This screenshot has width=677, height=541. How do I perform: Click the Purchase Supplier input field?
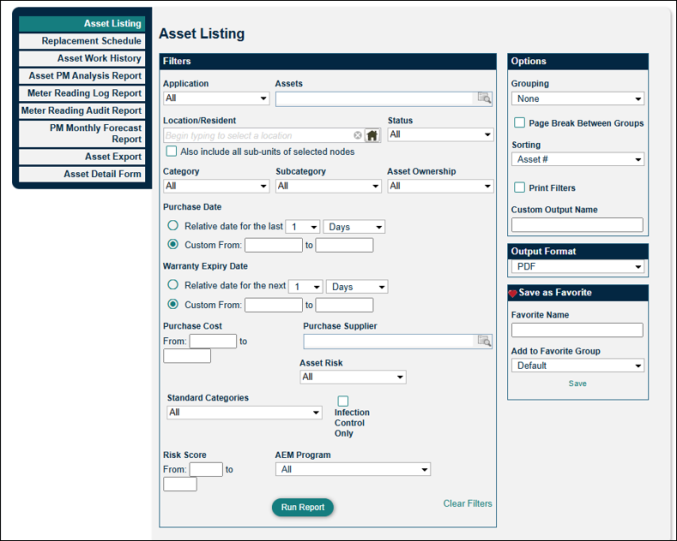[390, 342]
